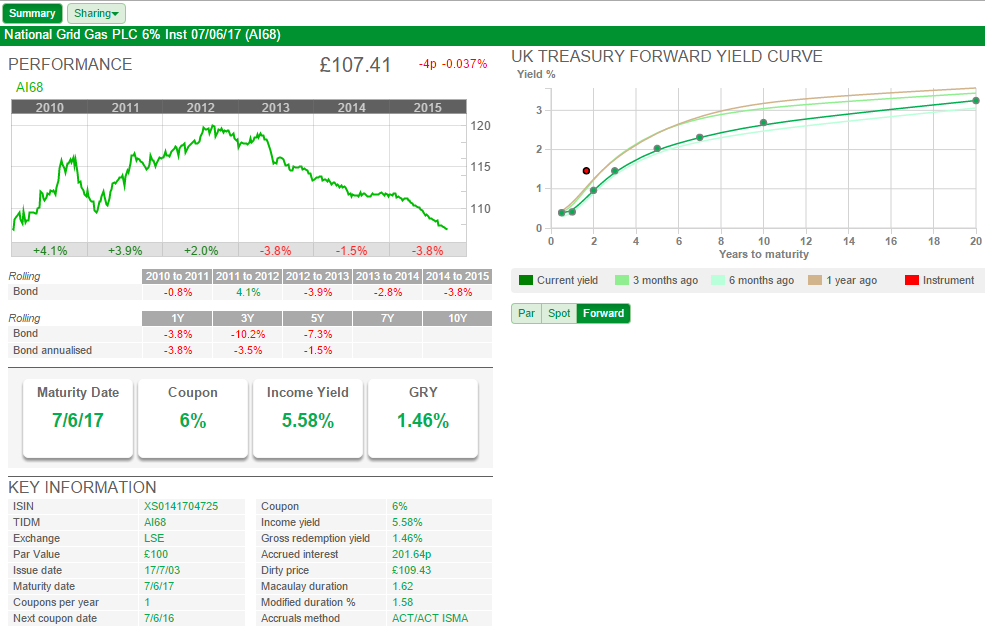Viewport: 985px width, 626px height.
Task: Select the 3-year point on current yield curve
Action: click(x=614, y=171)
